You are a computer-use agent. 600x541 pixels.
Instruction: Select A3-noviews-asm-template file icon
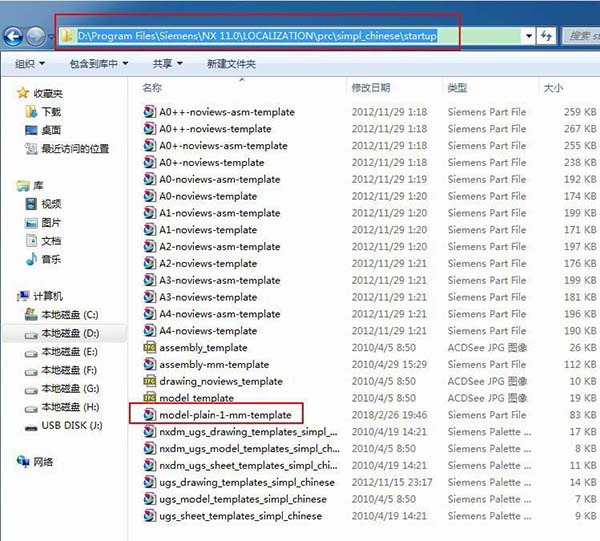tap(150, 280)
